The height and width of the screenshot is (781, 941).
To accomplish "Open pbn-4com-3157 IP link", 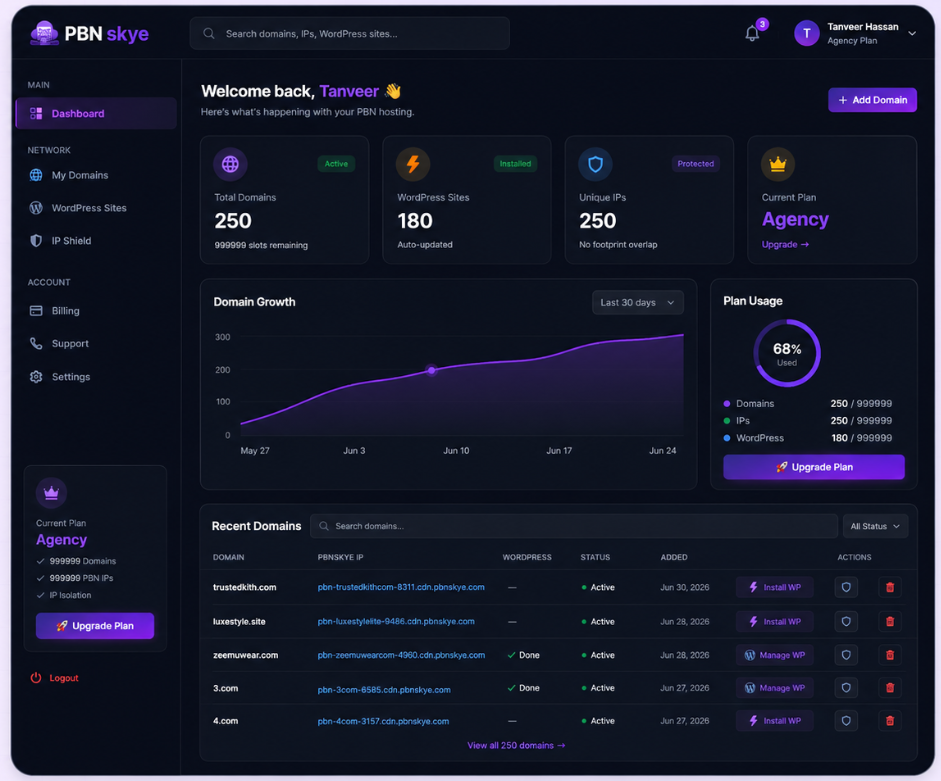I will click(383, 721).
